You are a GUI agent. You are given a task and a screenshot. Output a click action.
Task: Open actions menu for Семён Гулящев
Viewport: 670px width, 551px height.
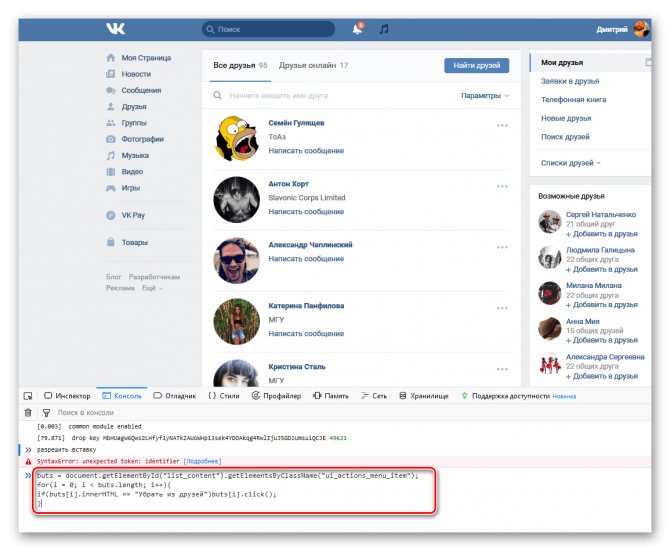click(x=502, y=126)
